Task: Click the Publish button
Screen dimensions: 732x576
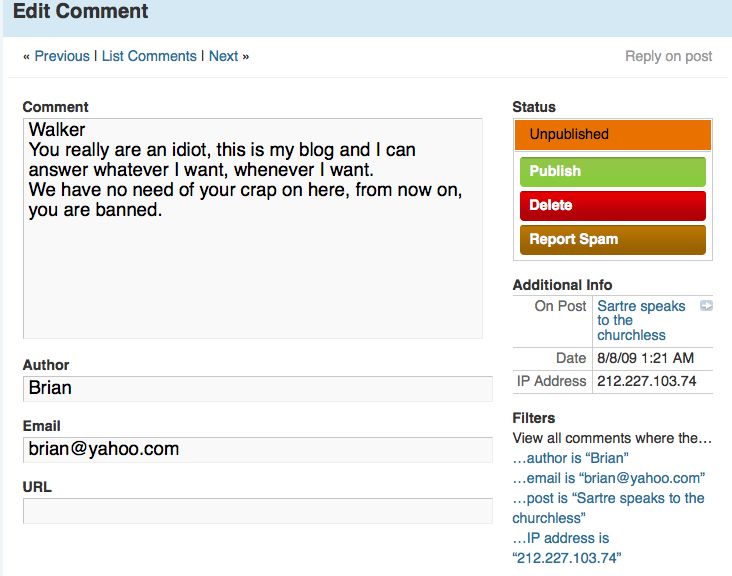Action: 612,171
